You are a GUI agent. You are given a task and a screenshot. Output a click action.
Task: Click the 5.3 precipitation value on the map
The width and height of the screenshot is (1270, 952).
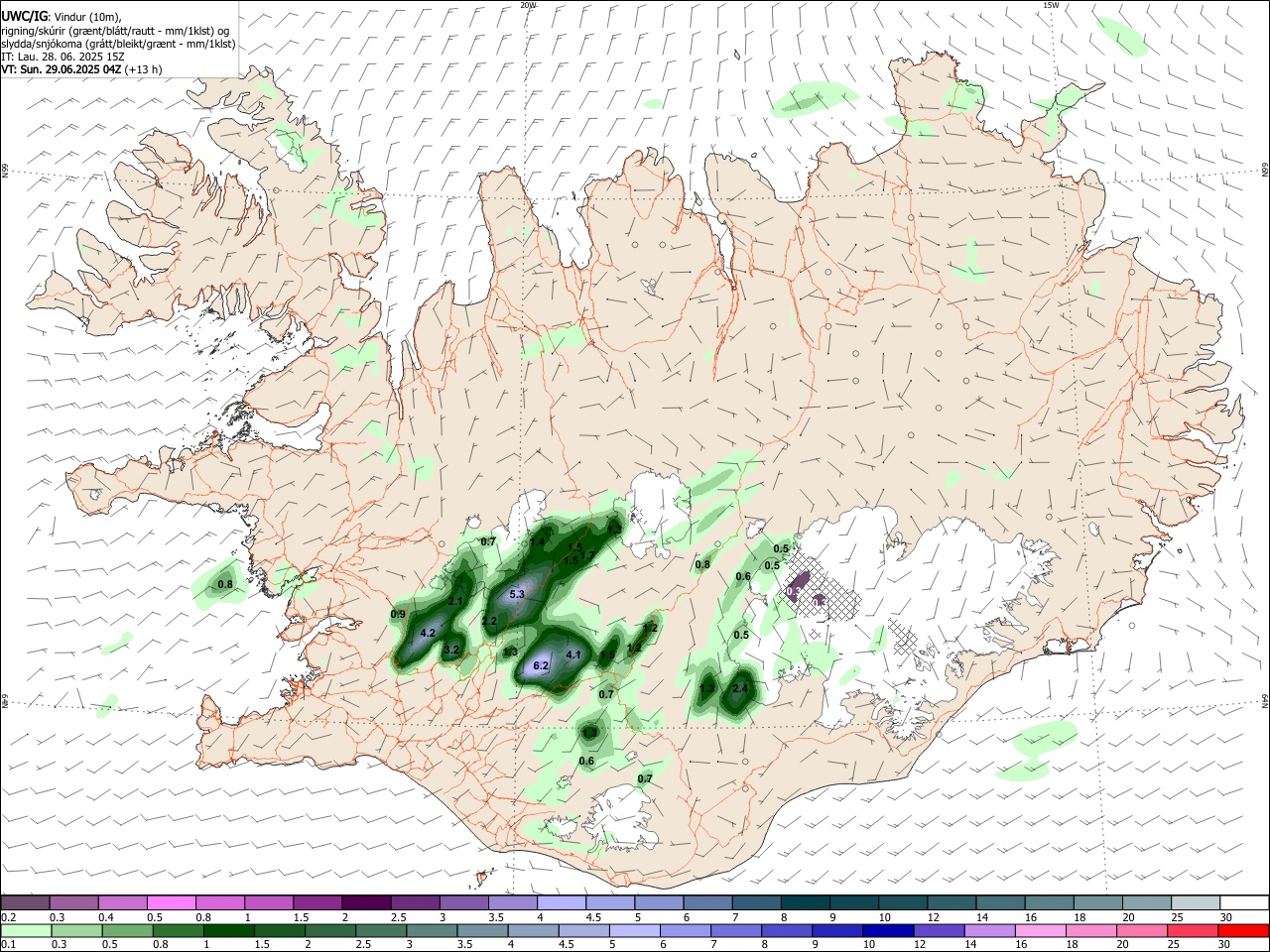pyautogui.click(x=517, y=594)
